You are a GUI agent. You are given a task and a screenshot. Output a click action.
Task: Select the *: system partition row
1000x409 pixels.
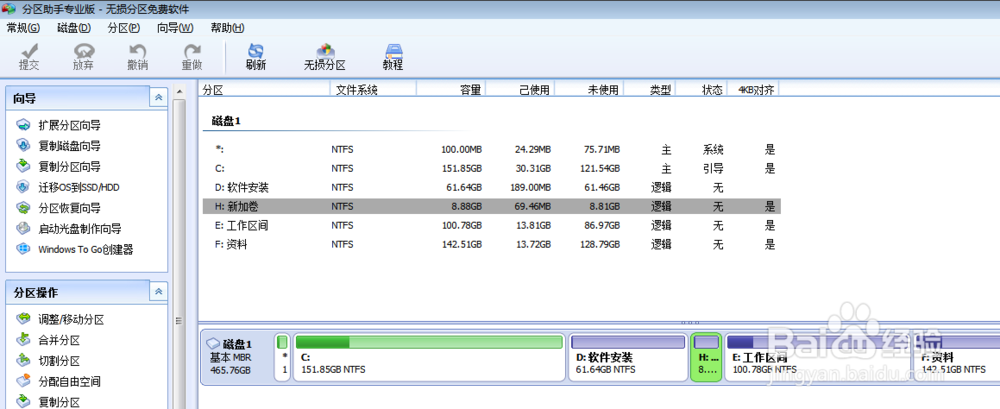(x=492, y=150)
